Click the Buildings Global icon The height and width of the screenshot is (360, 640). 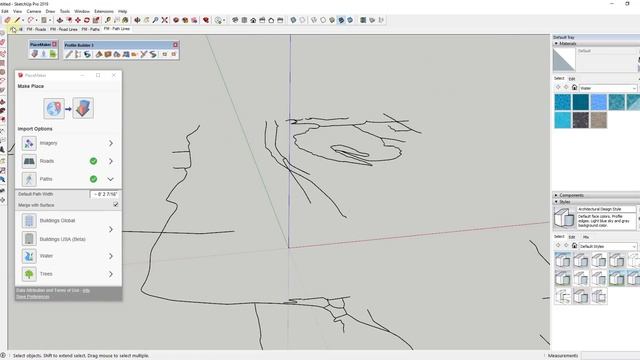pyautogui.click(x=29, y=221)
